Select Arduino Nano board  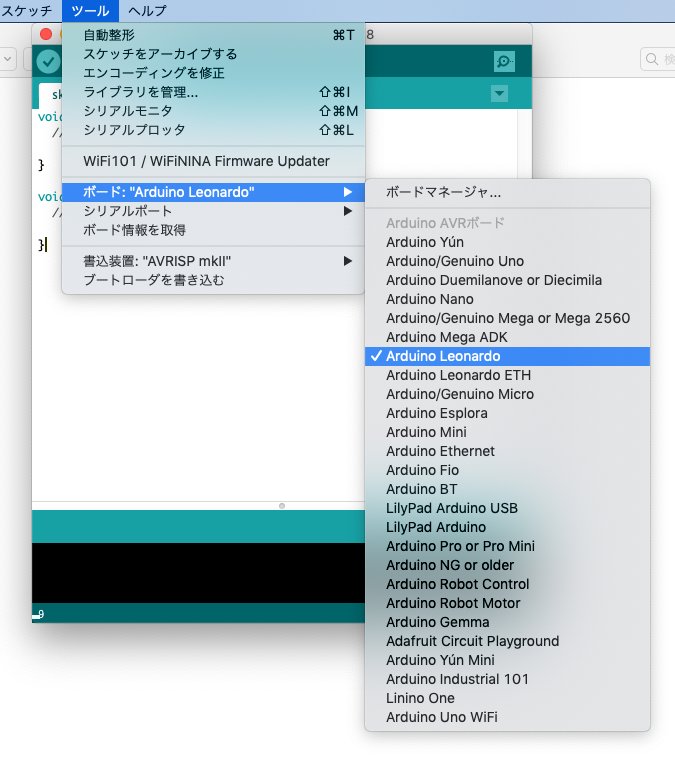pyautogui.click(x=507, y=299)
